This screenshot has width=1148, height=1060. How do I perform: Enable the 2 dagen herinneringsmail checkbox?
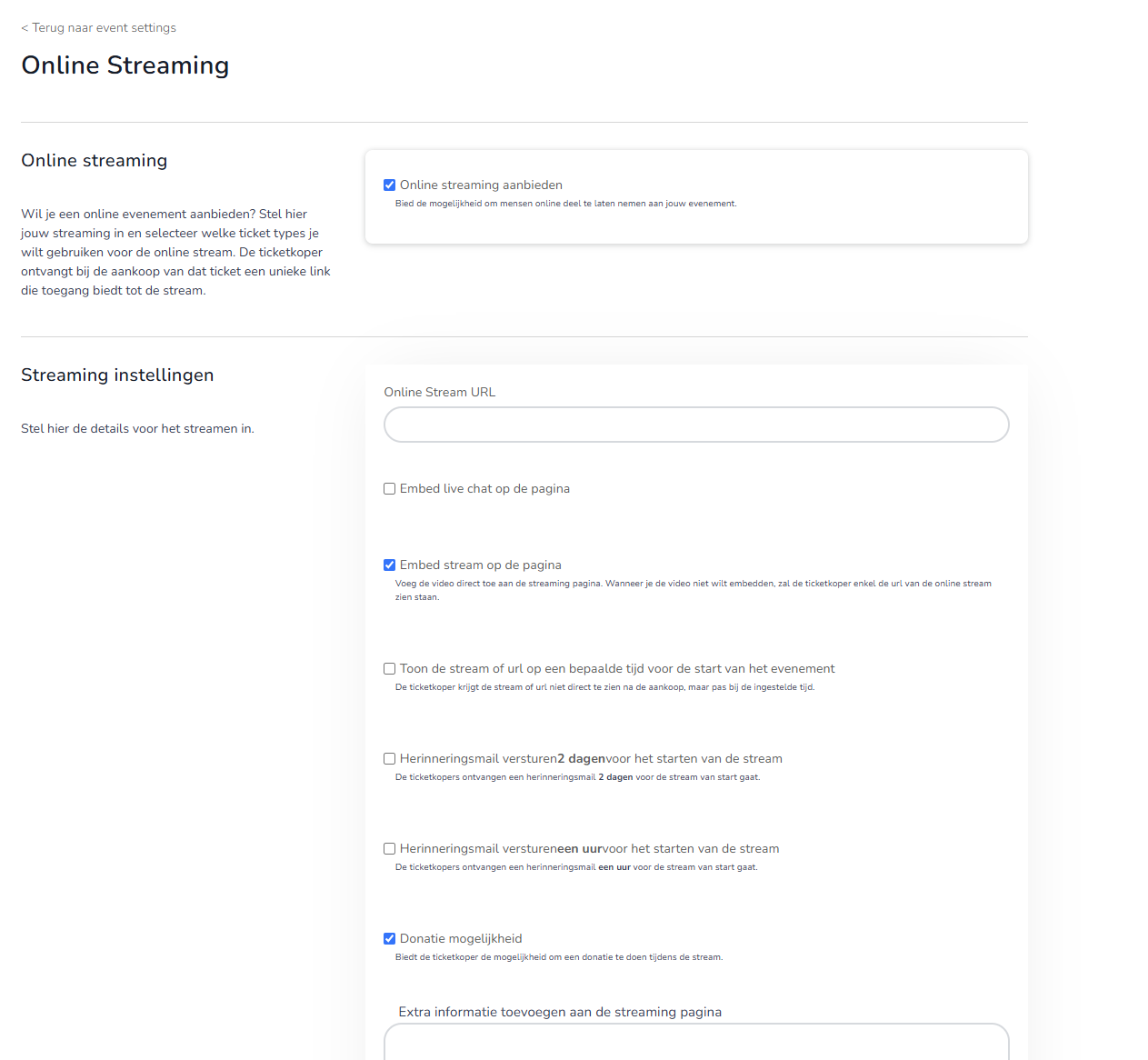coord(390,759)
